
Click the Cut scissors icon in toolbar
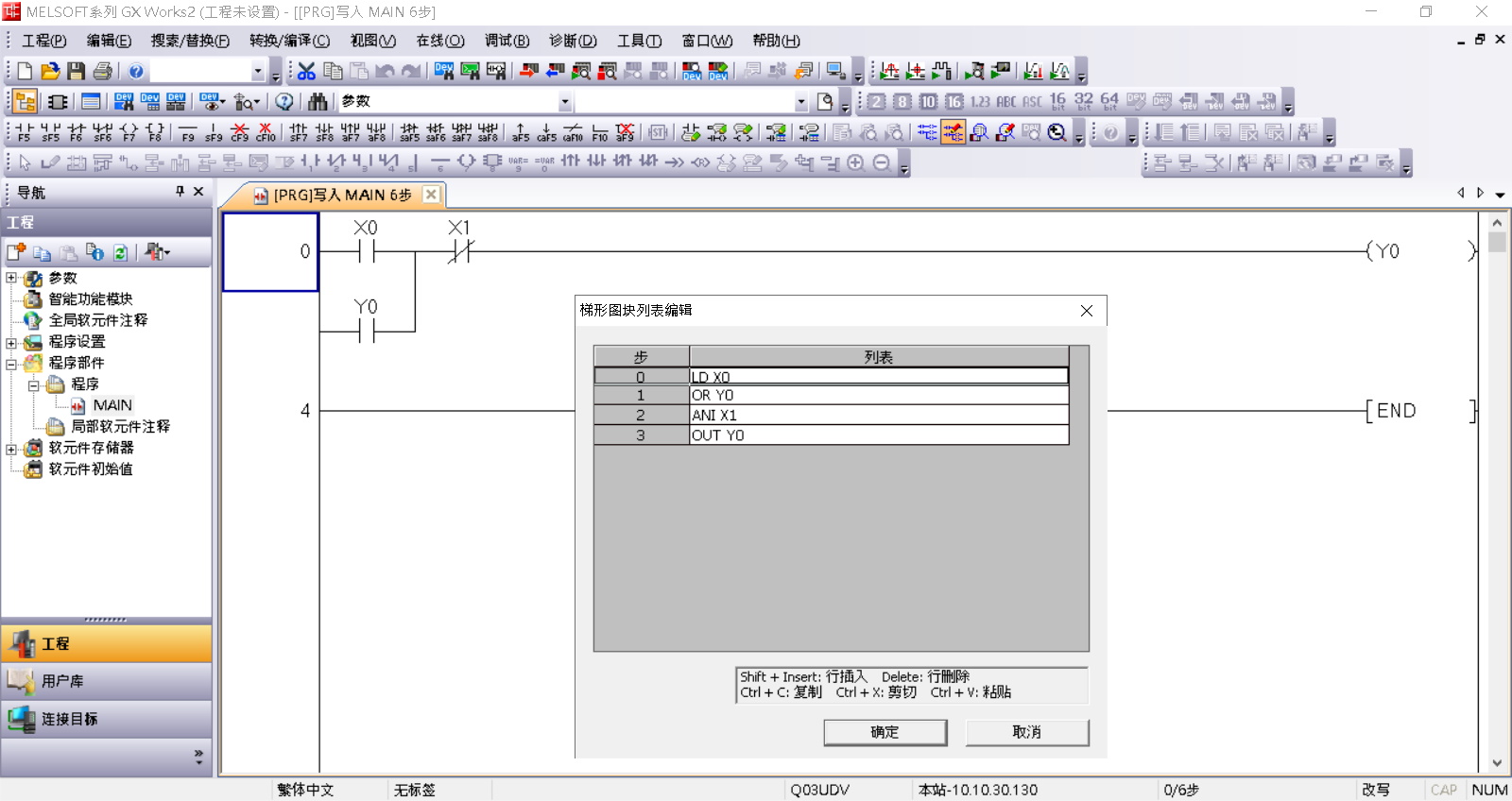[306, 71]
